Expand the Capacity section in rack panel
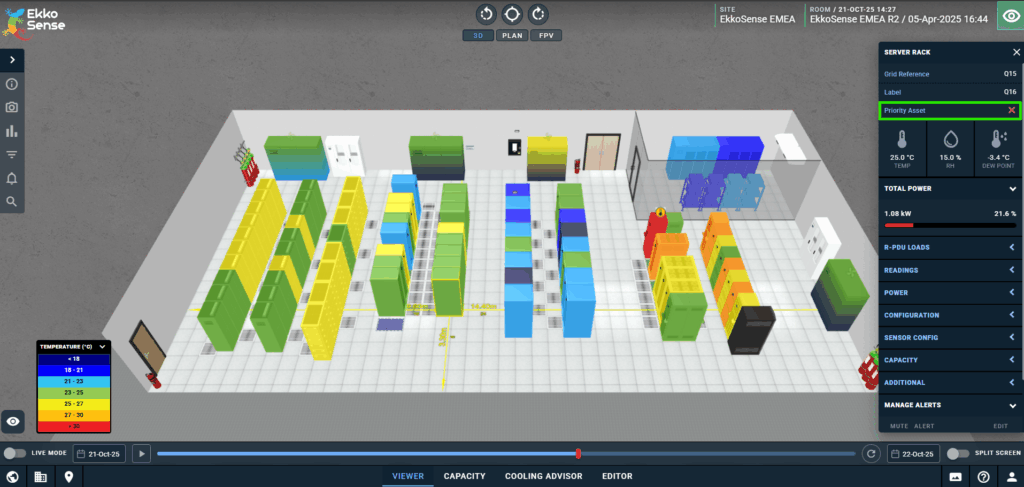The width and height of the screenshot is (1024, 487). [x=950, y=360]
